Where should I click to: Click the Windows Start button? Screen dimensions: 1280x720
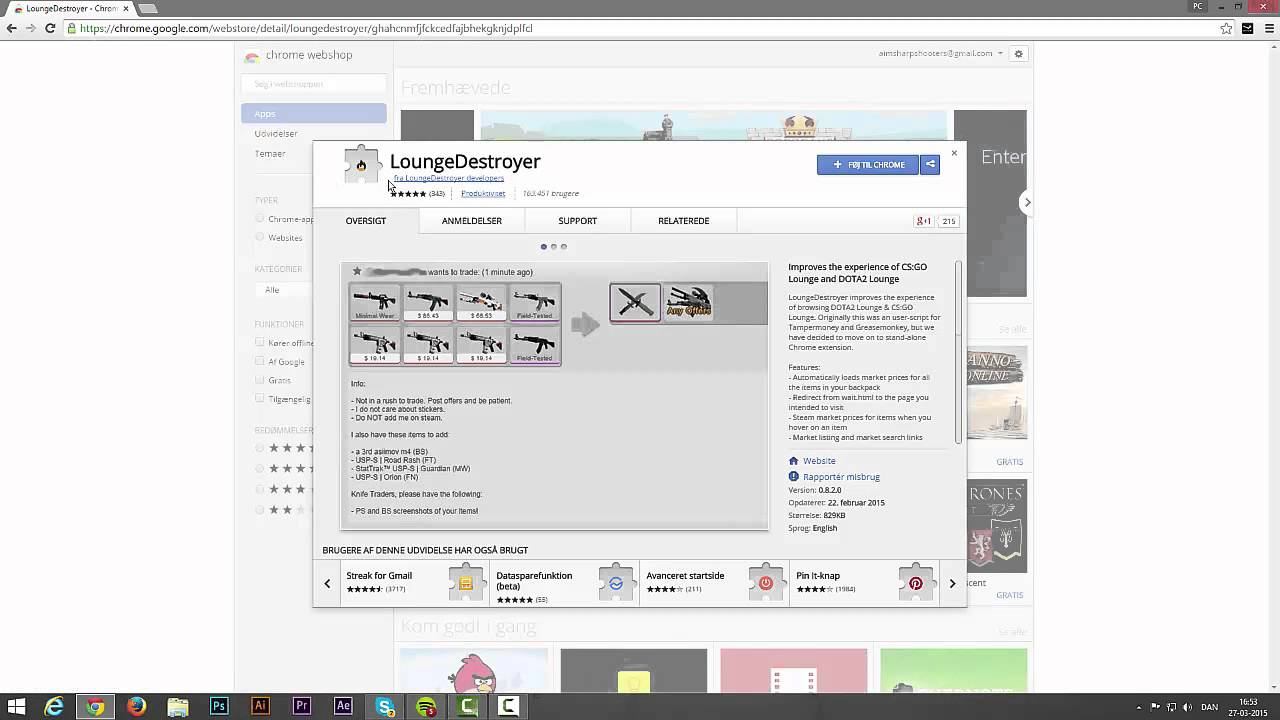point(16,707)
